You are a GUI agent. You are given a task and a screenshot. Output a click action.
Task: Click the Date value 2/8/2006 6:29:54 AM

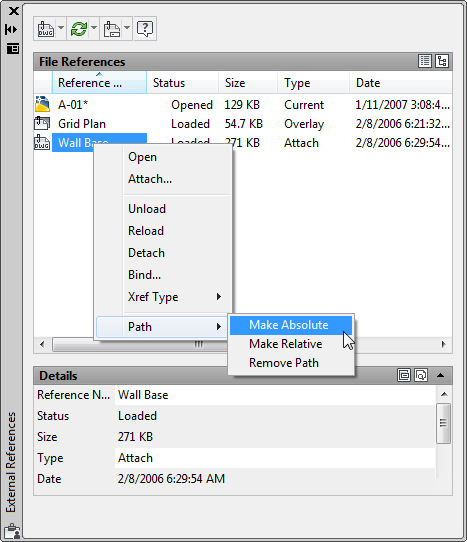coord(171,479)
